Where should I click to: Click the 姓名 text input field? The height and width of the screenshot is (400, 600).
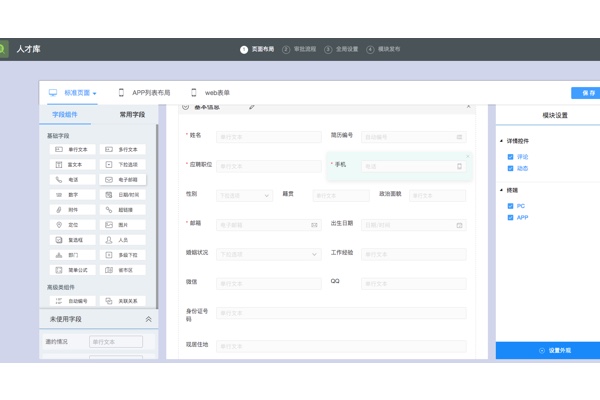tap(268, 137)
